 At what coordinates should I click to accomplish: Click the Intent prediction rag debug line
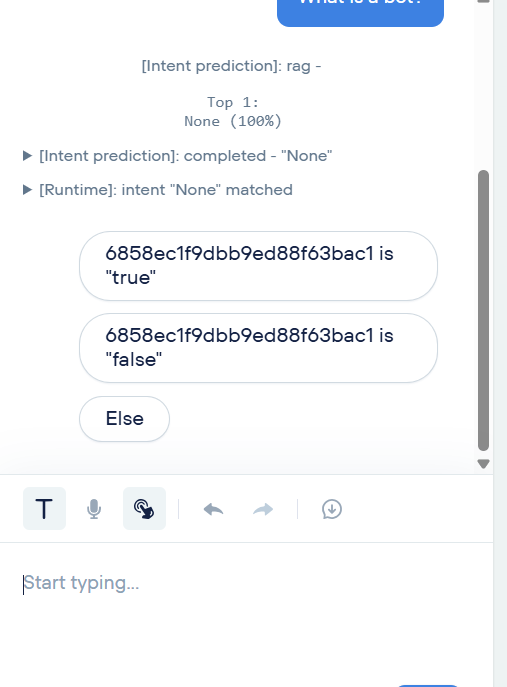point(231,66)
